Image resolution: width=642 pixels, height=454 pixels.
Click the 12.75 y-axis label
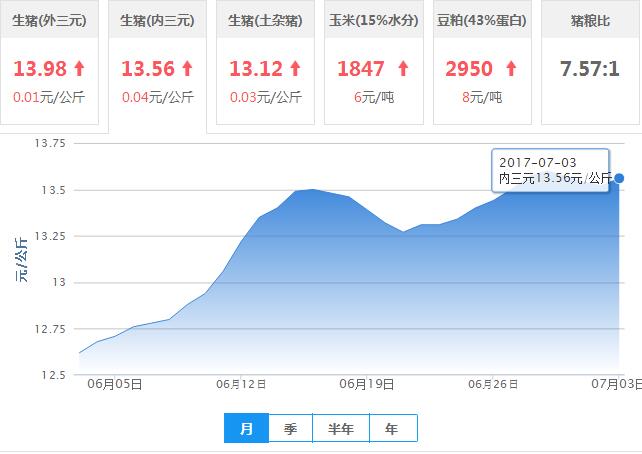[50, 329]
